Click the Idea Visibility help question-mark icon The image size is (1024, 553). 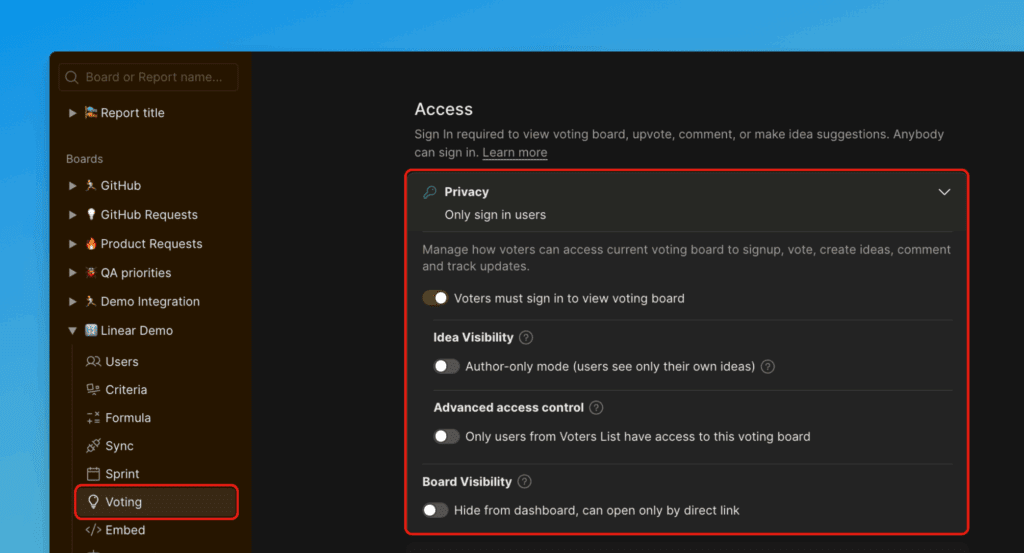pos(526,338)
